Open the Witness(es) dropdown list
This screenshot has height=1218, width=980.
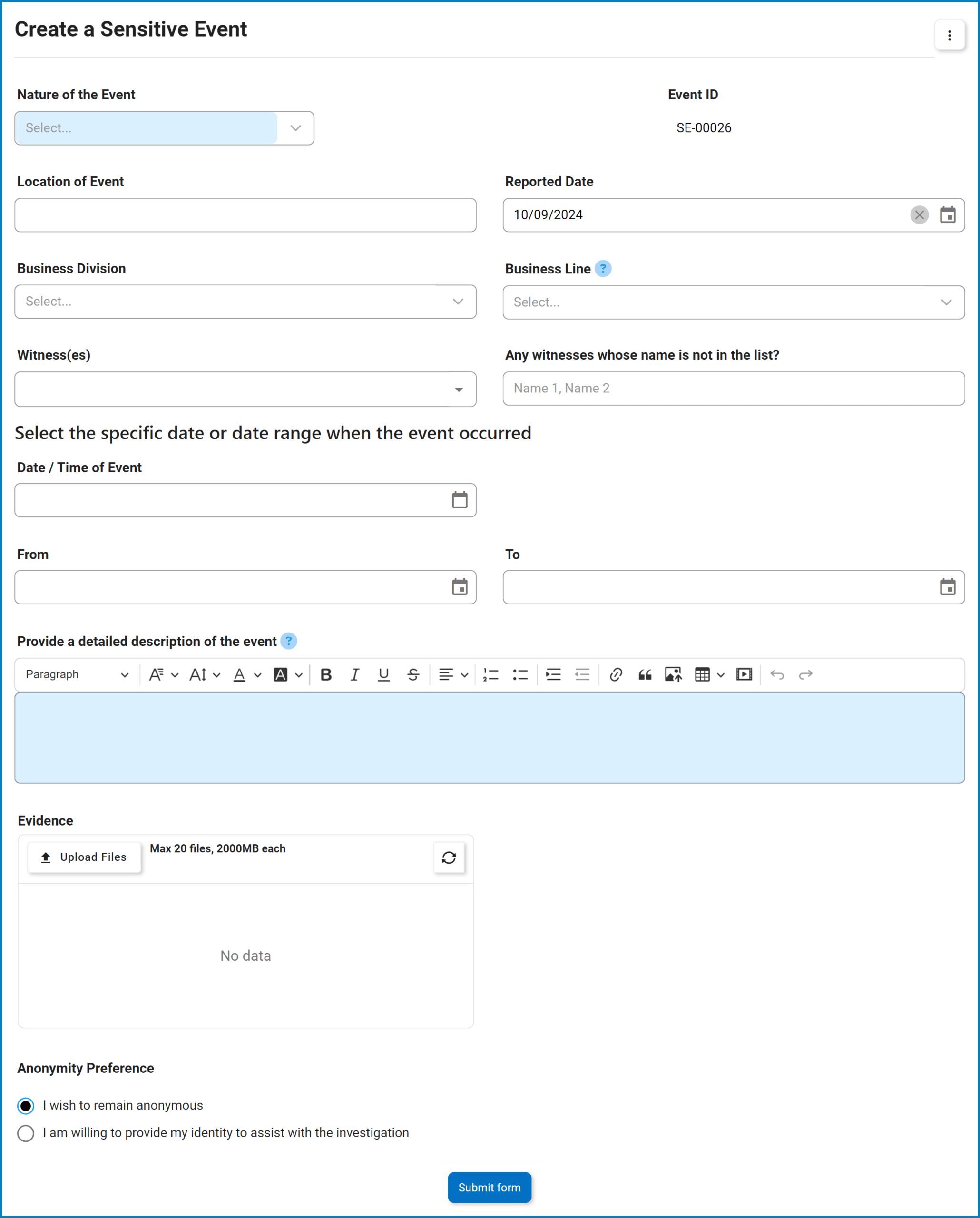click(x=245, y=389)
